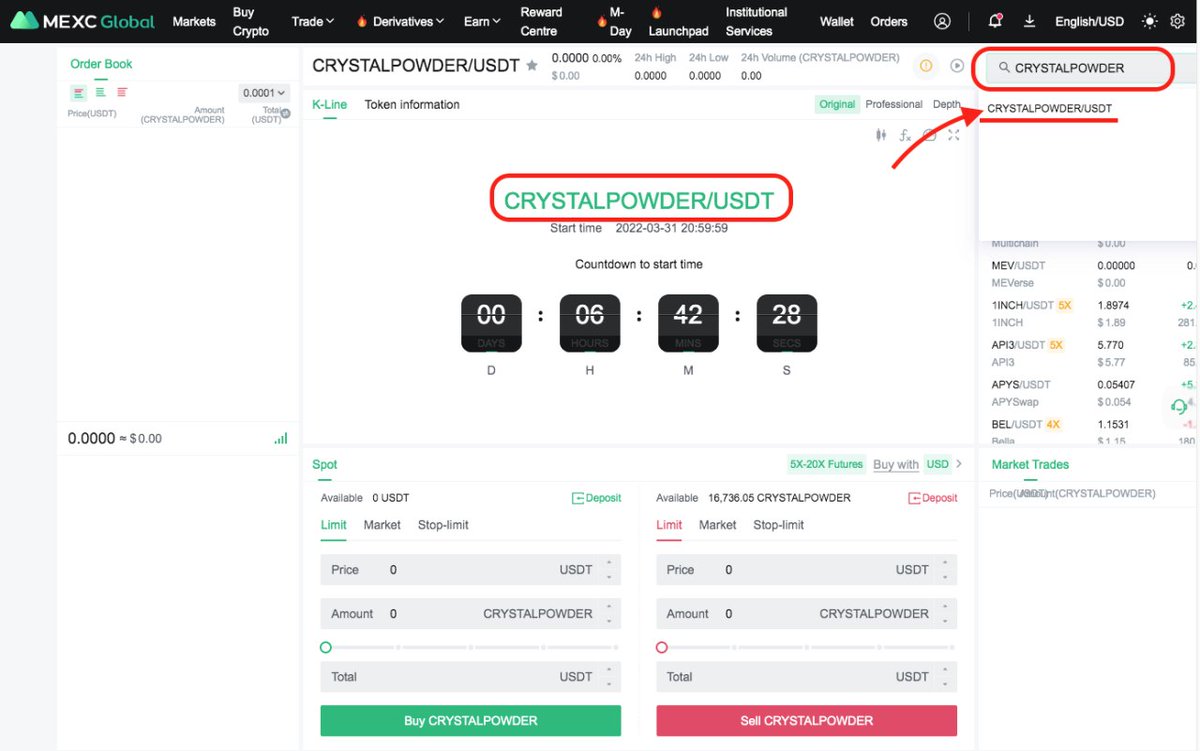The image size is (1200, 751).
Task: Show both buy and sell orders view
Action: coord(79,92)
